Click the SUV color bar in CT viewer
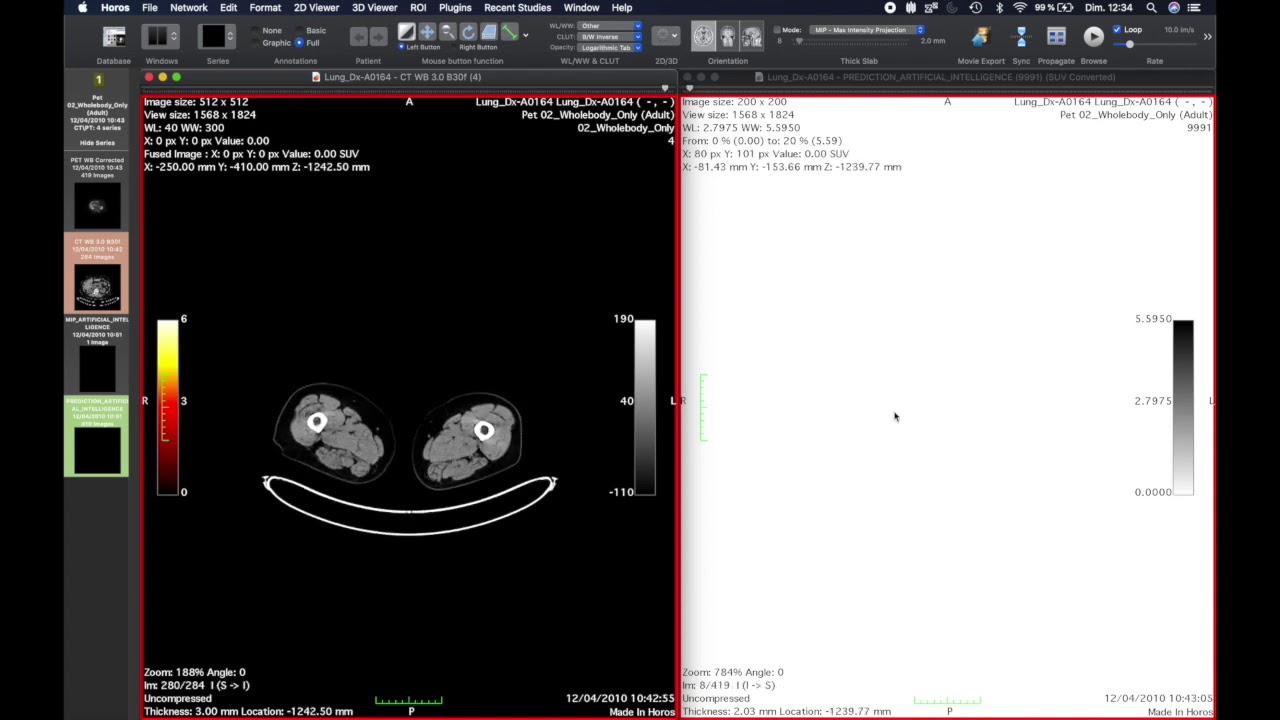Image resolution: width=1280 pixels, height=720 pixels. click(167, 405)
